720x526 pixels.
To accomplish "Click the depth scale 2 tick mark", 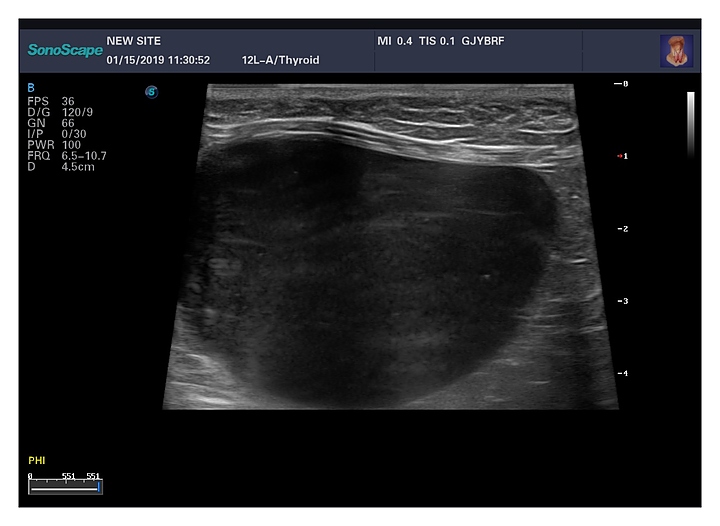I will pyautogui.click(x=621, y=229).
